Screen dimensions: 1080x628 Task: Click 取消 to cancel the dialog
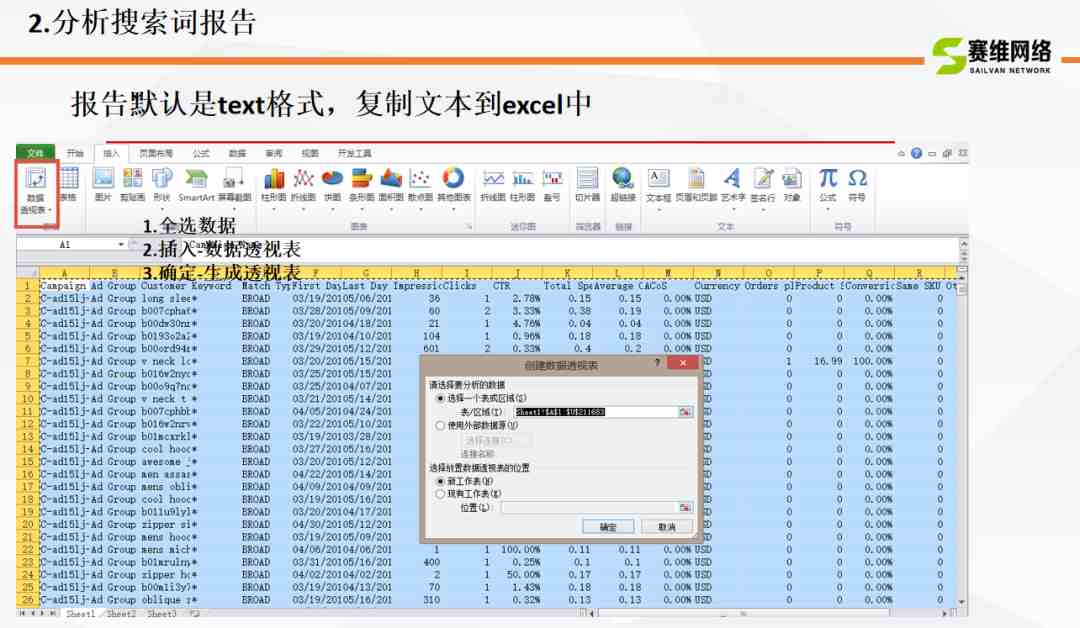tap(667, 527)
